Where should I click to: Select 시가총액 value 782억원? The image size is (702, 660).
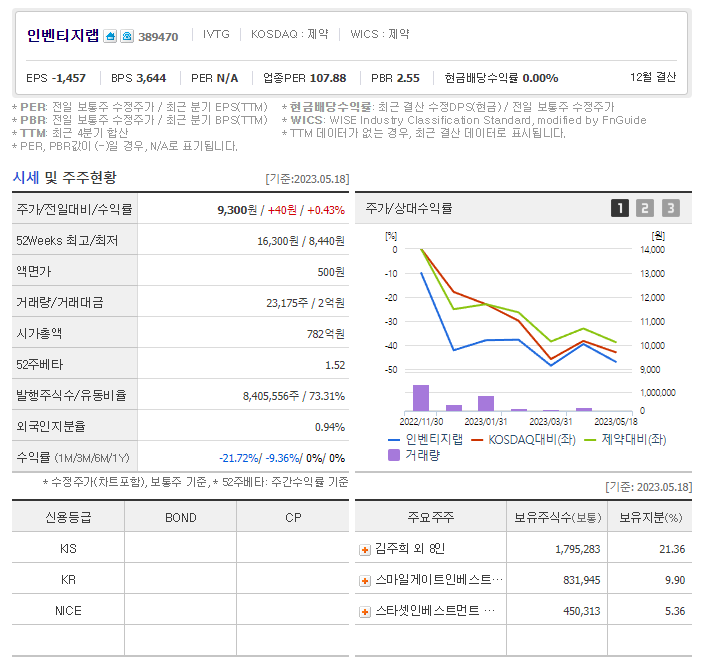pyautogui.click(x=326, y=334)
